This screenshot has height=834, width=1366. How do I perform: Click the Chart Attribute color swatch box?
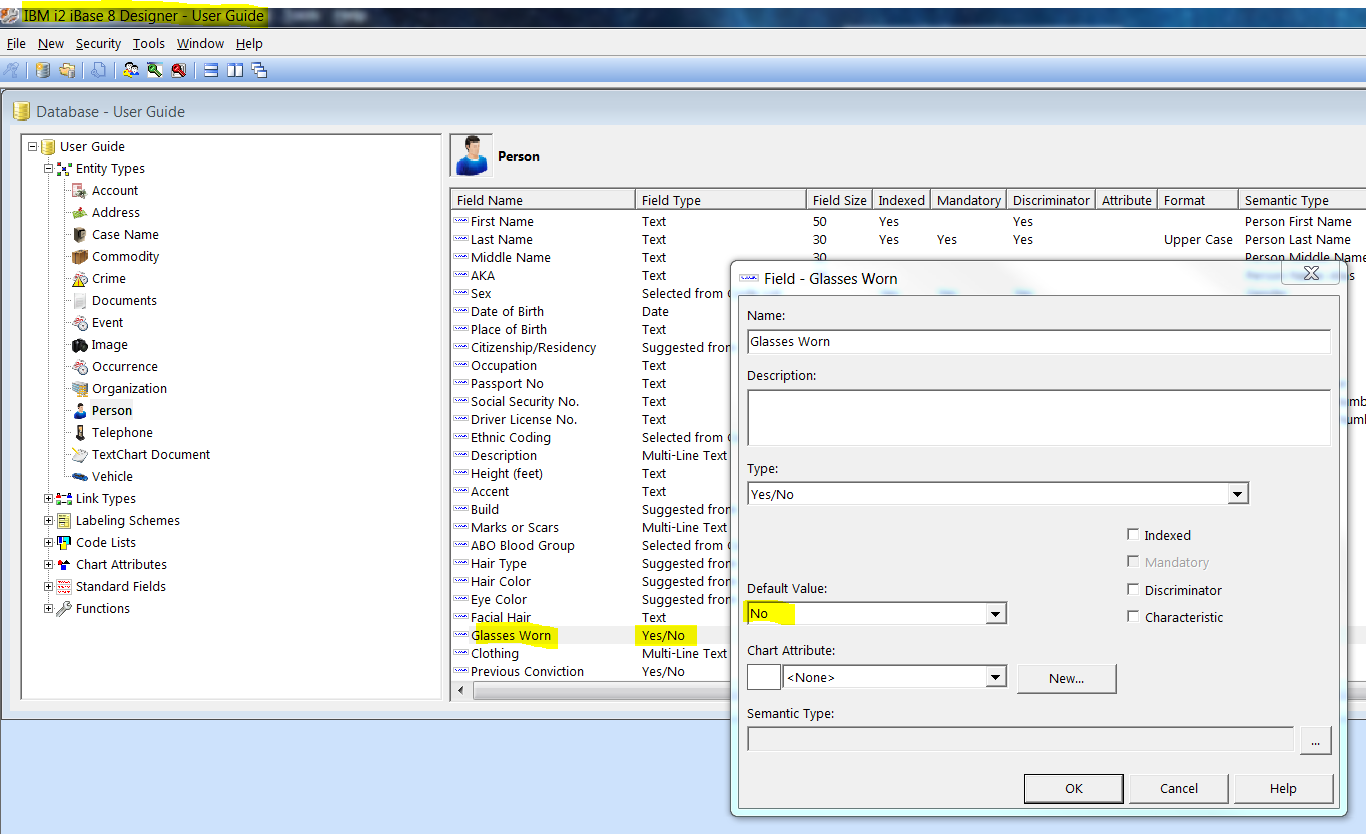pyautogui.click(x=764, y=677)
